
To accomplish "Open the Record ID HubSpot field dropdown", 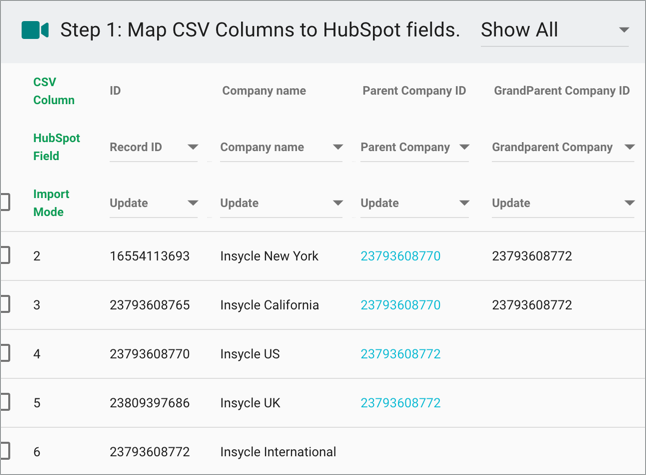I will [154, 147].
